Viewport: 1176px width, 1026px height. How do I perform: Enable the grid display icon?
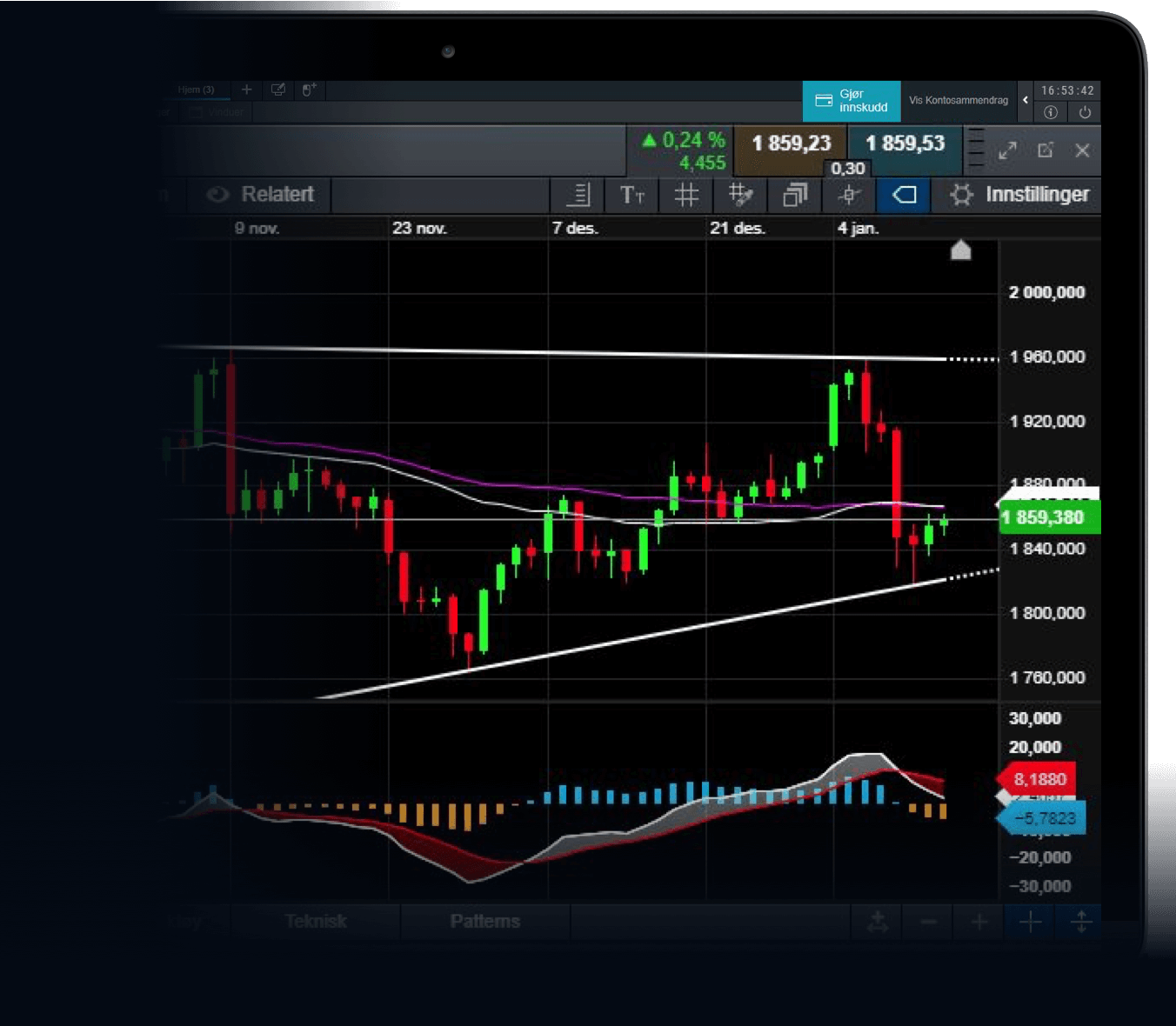coord(685,195)
